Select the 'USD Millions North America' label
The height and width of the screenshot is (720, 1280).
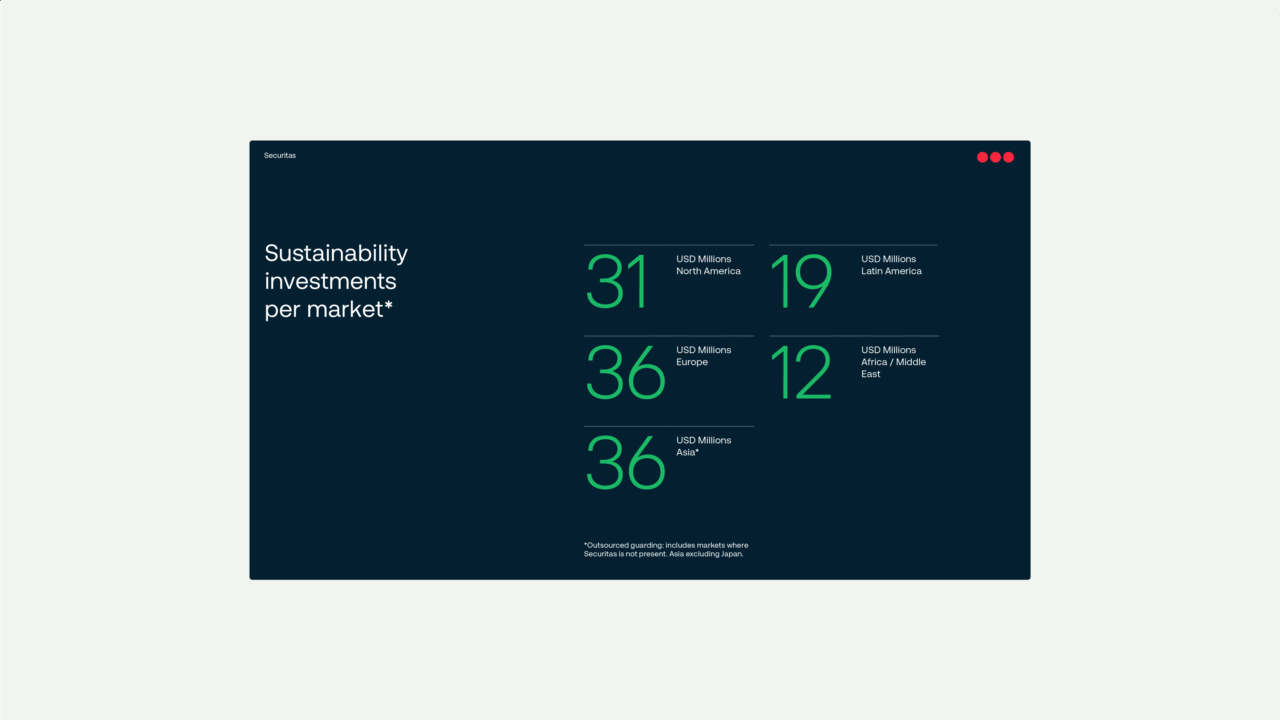pyautogui.click(x=708, y=265)
